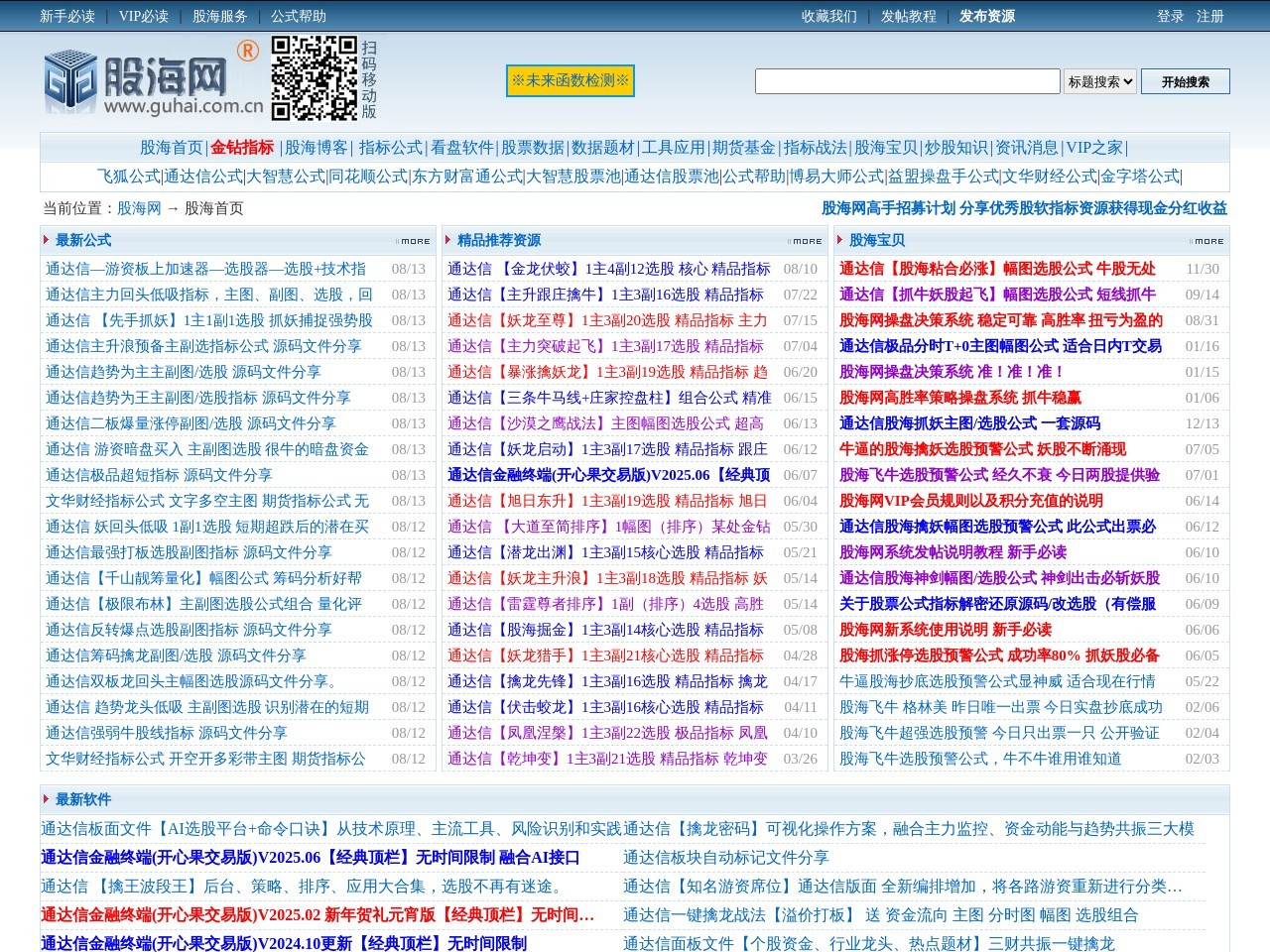Click the red arrow beside 最新软件 heading
This screenshot has width=1270, height=952.
[x=46, y=799]
